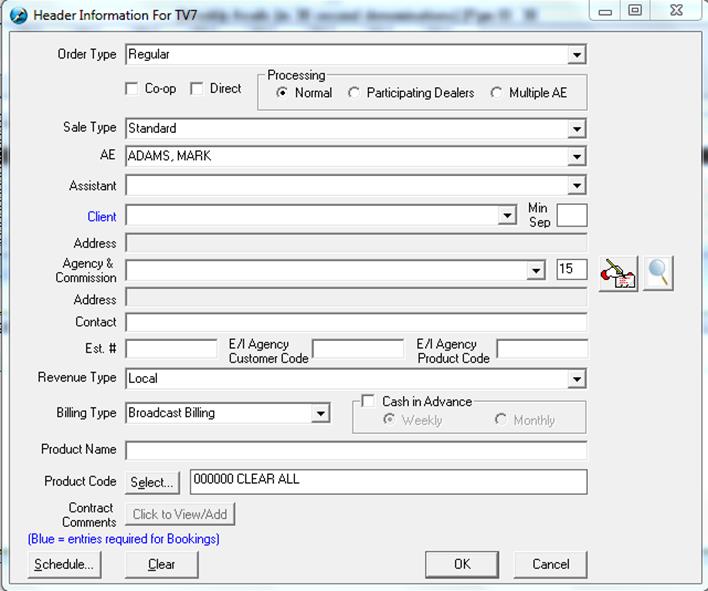Check the Direct checkbox
Viewport: 708px width, 591px height.
[197, 89]
